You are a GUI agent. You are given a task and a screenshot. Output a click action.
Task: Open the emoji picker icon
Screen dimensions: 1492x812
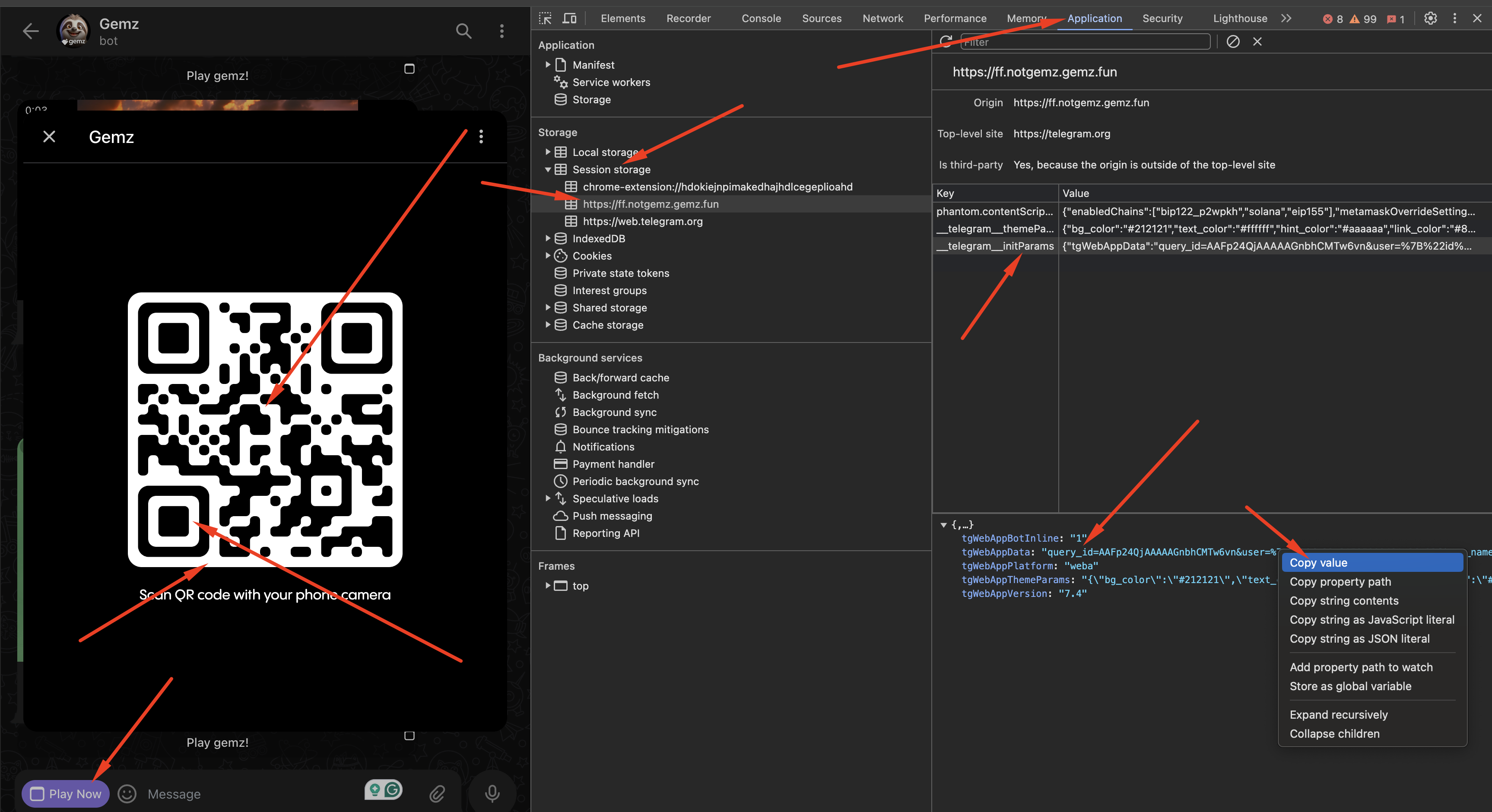pos(127,793)
